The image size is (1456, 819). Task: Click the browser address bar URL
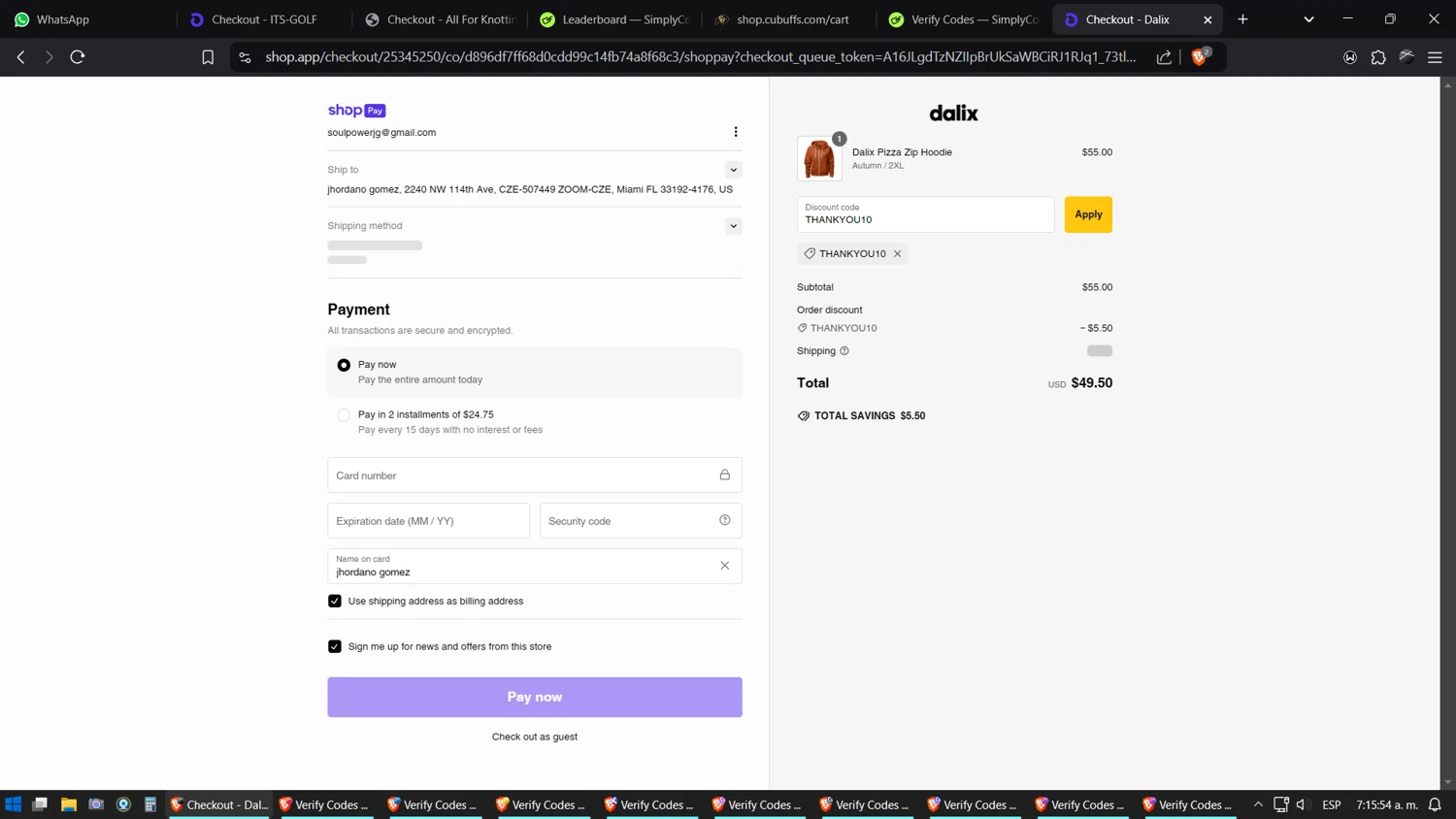pyautogui.click(x=700, y=57)
